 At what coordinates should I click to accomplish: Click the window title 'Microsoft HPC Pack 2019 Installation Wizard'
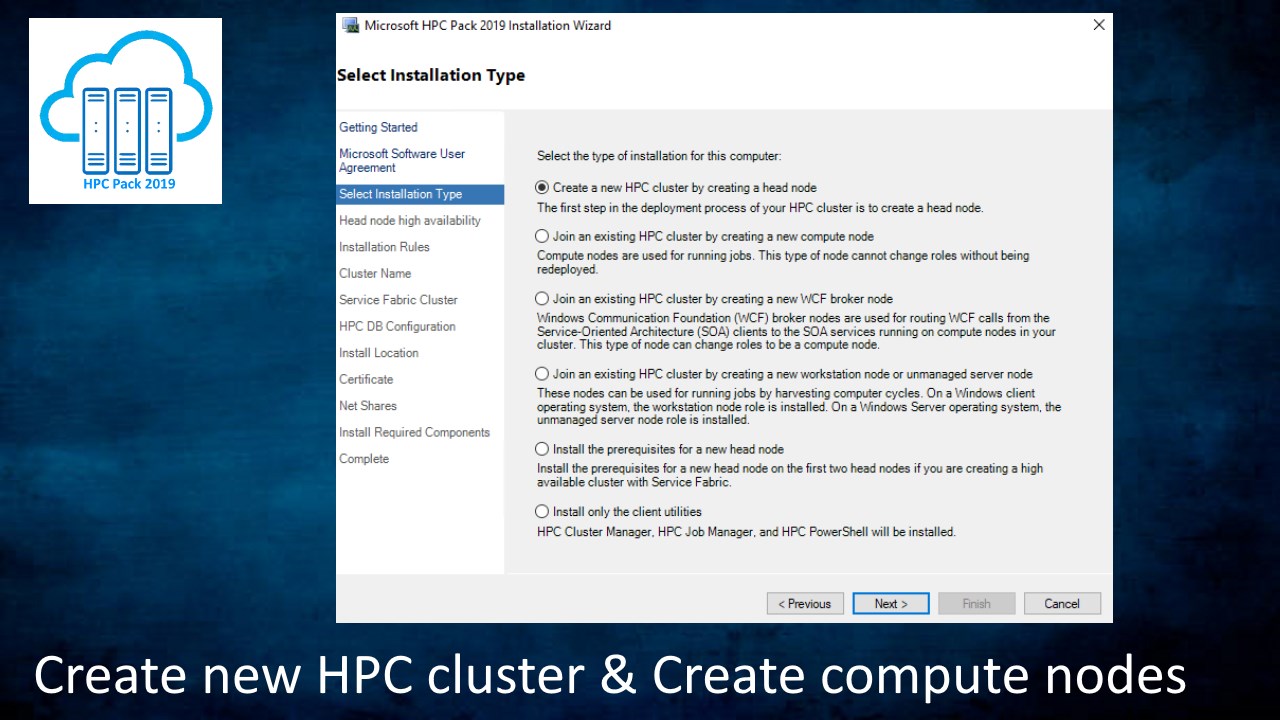pos(488,26)
